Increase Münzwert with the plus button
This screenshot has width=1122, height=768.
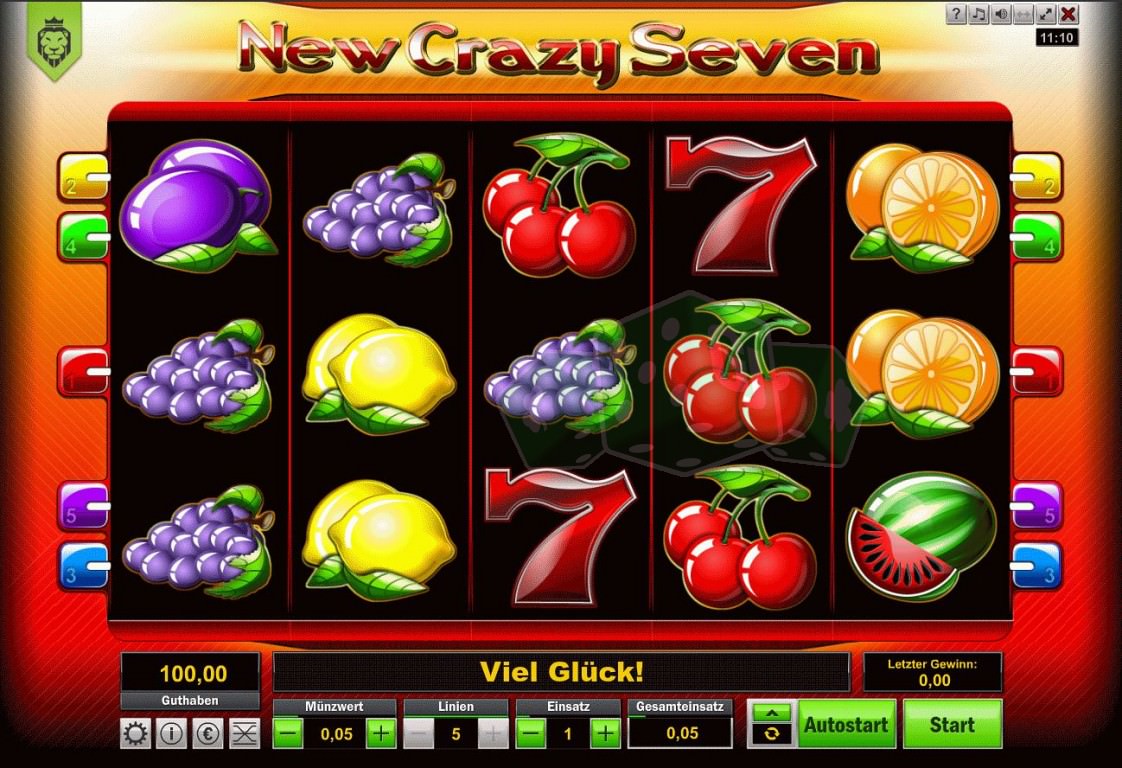pyautogui.click(x=381, y=734)
